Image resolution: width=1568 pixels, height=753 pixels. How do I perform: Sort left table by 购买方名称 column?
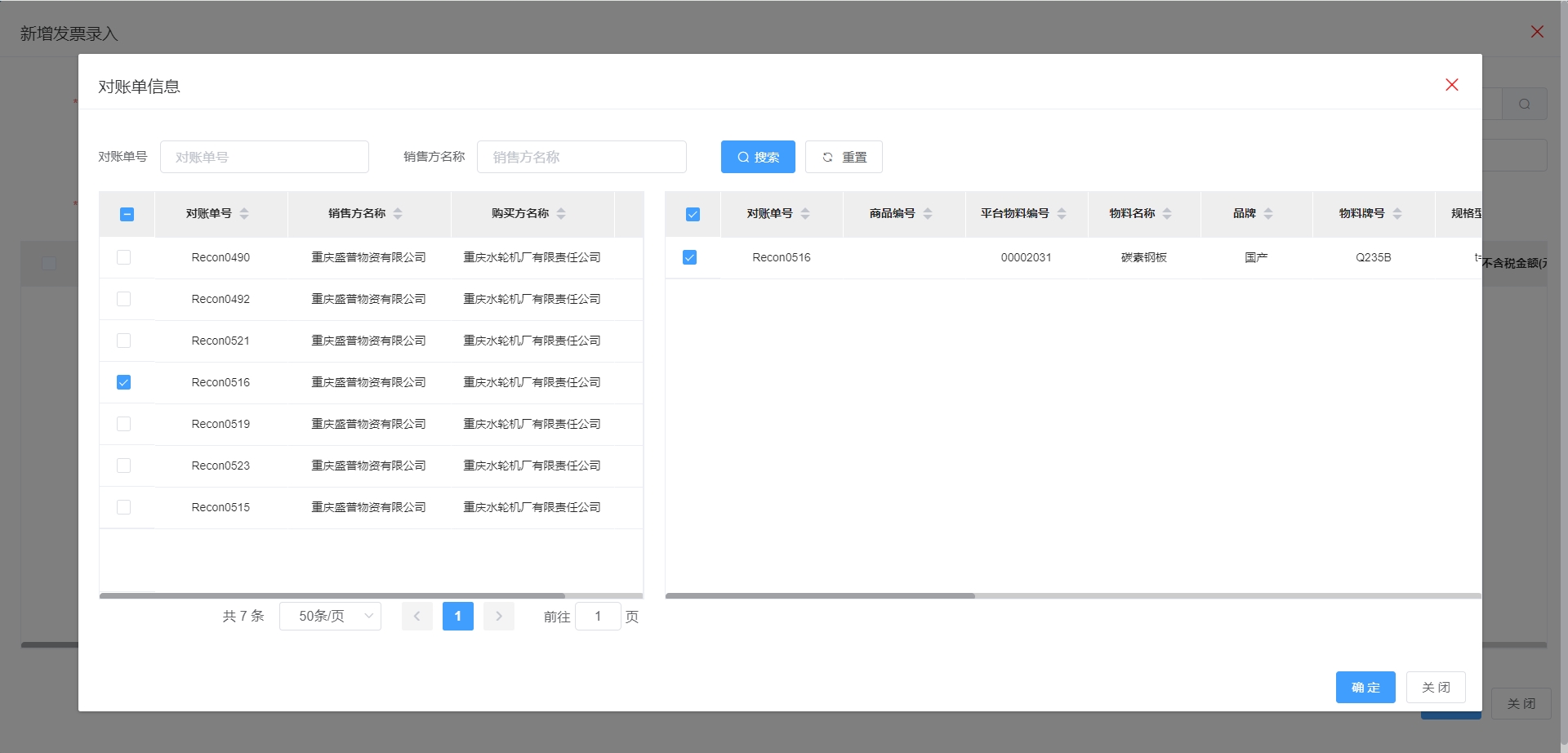[x=561, y=214]
